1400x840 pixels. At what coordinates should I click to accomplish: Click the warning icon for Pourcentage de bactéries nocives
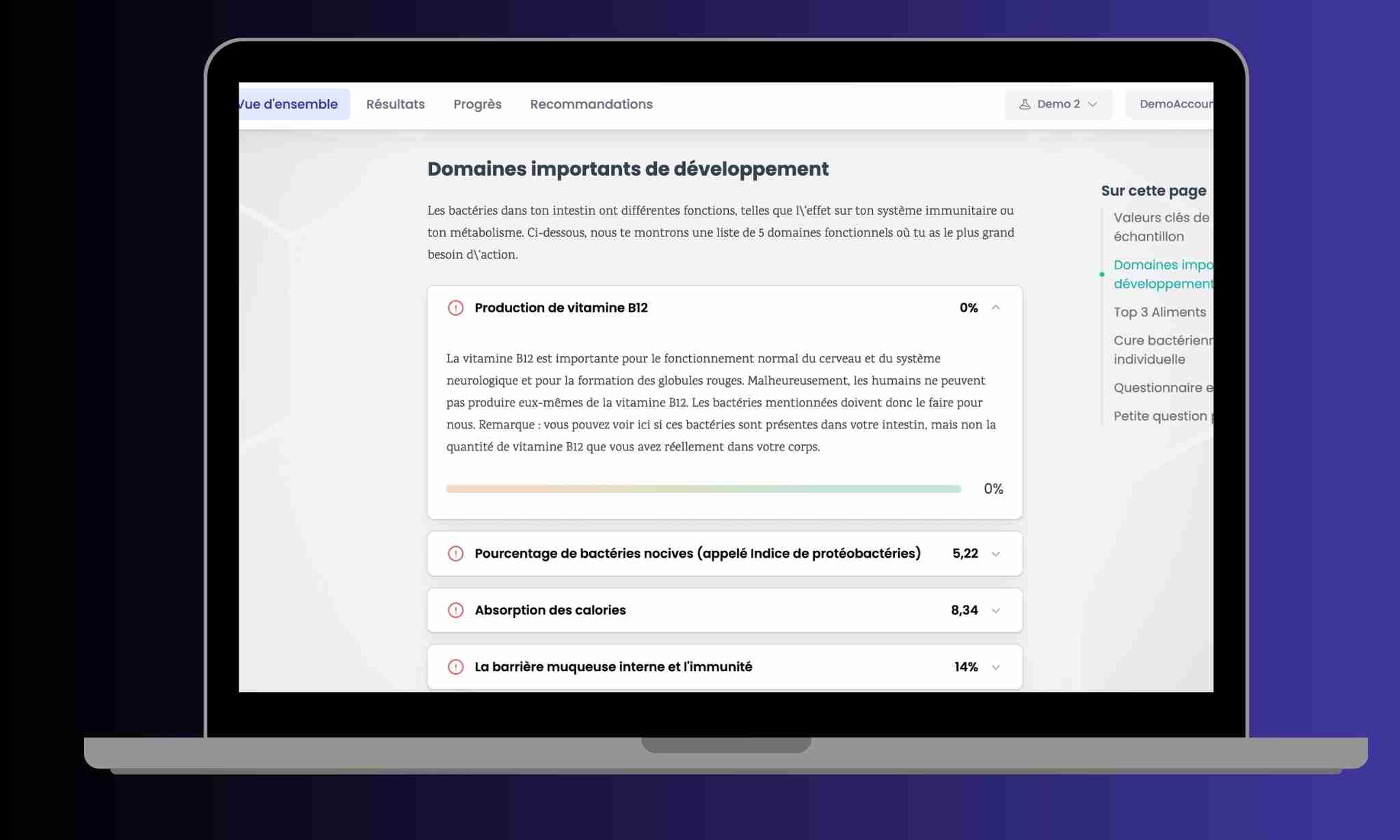pos(455,554)
